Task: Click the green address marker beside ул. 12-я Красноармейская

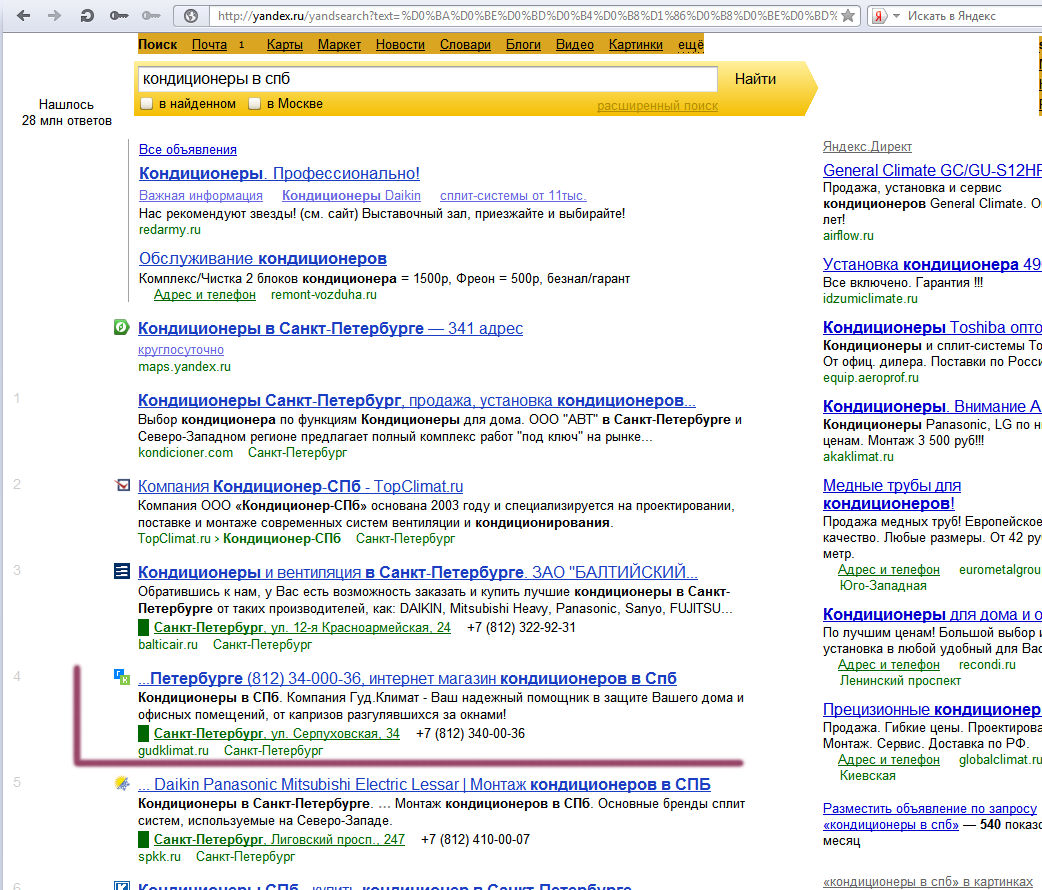Action: [144, 627]
